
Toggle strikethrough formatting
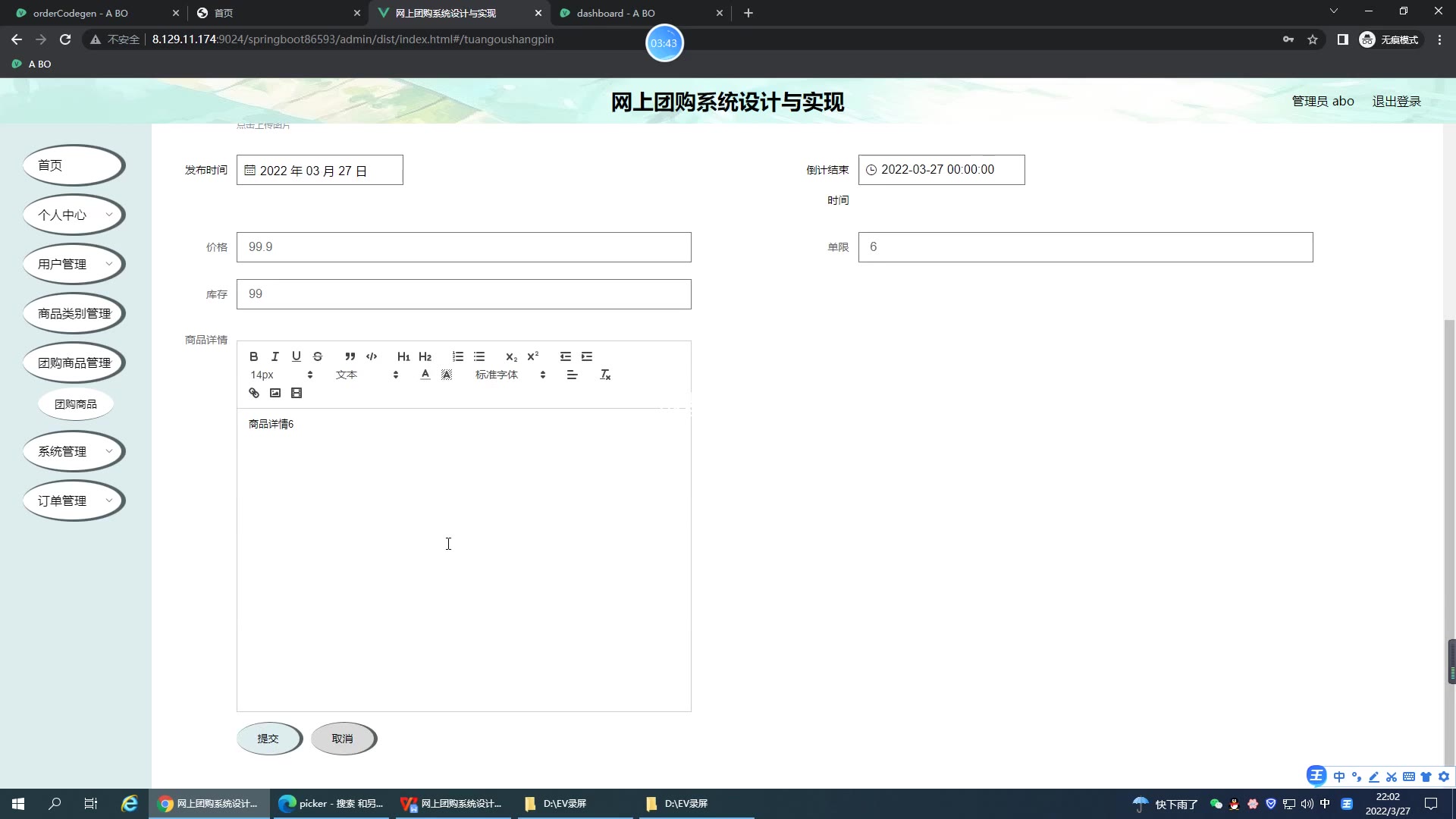[x=318, y=356]
